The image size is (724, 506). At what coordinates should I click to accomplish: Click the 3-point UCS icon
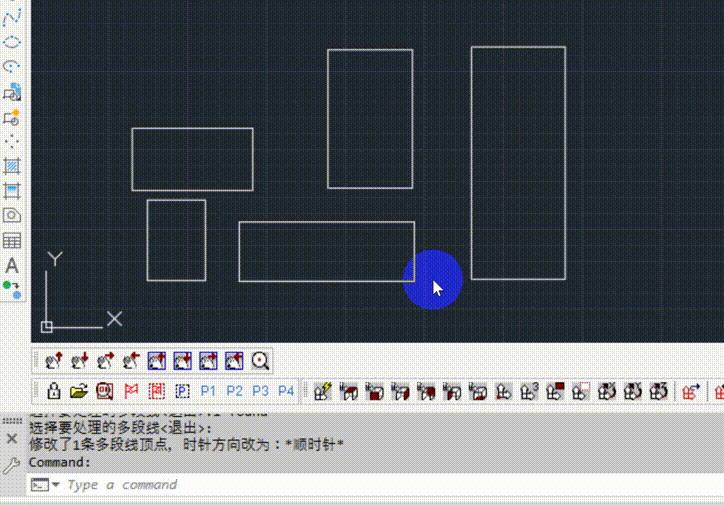click(x=530, y=391)
